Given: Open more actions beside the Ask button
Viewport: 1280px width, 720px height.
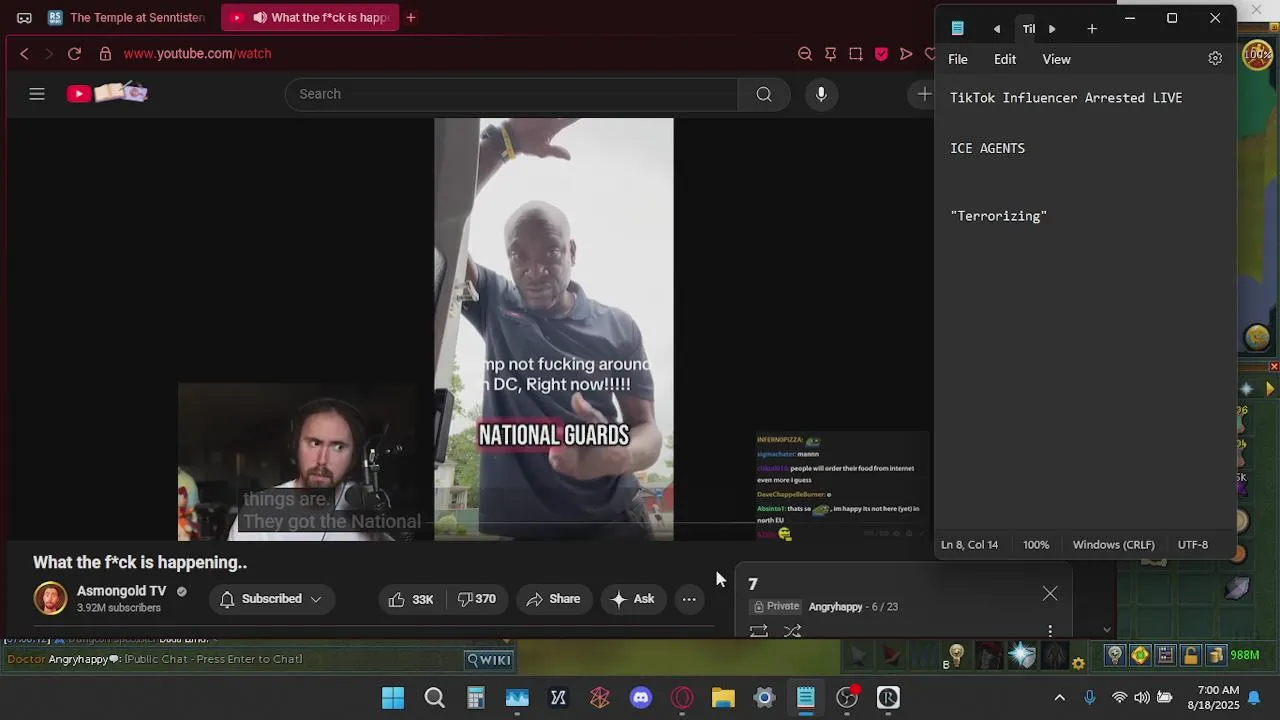Looking at the screenshot, I should (689, 599).
